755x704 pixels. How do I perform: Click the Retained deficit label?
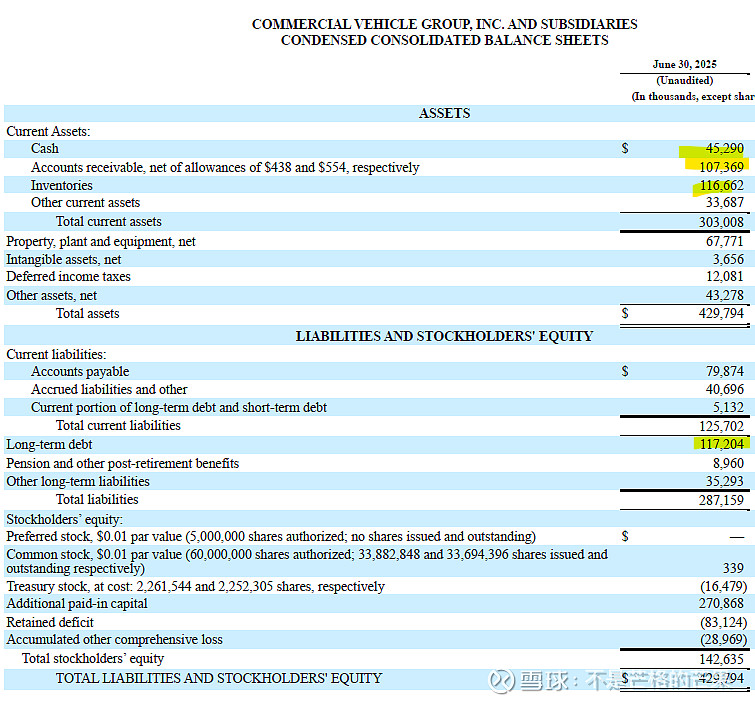[50, 622]
